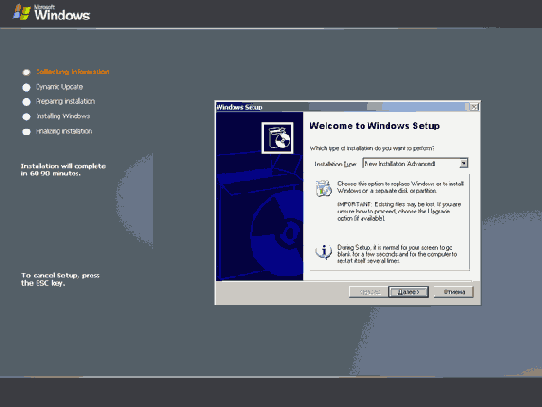Click the 'Finalizing installation' step text
The height and width of the screenshot is (407, 542).
click(x=64, y=131)
